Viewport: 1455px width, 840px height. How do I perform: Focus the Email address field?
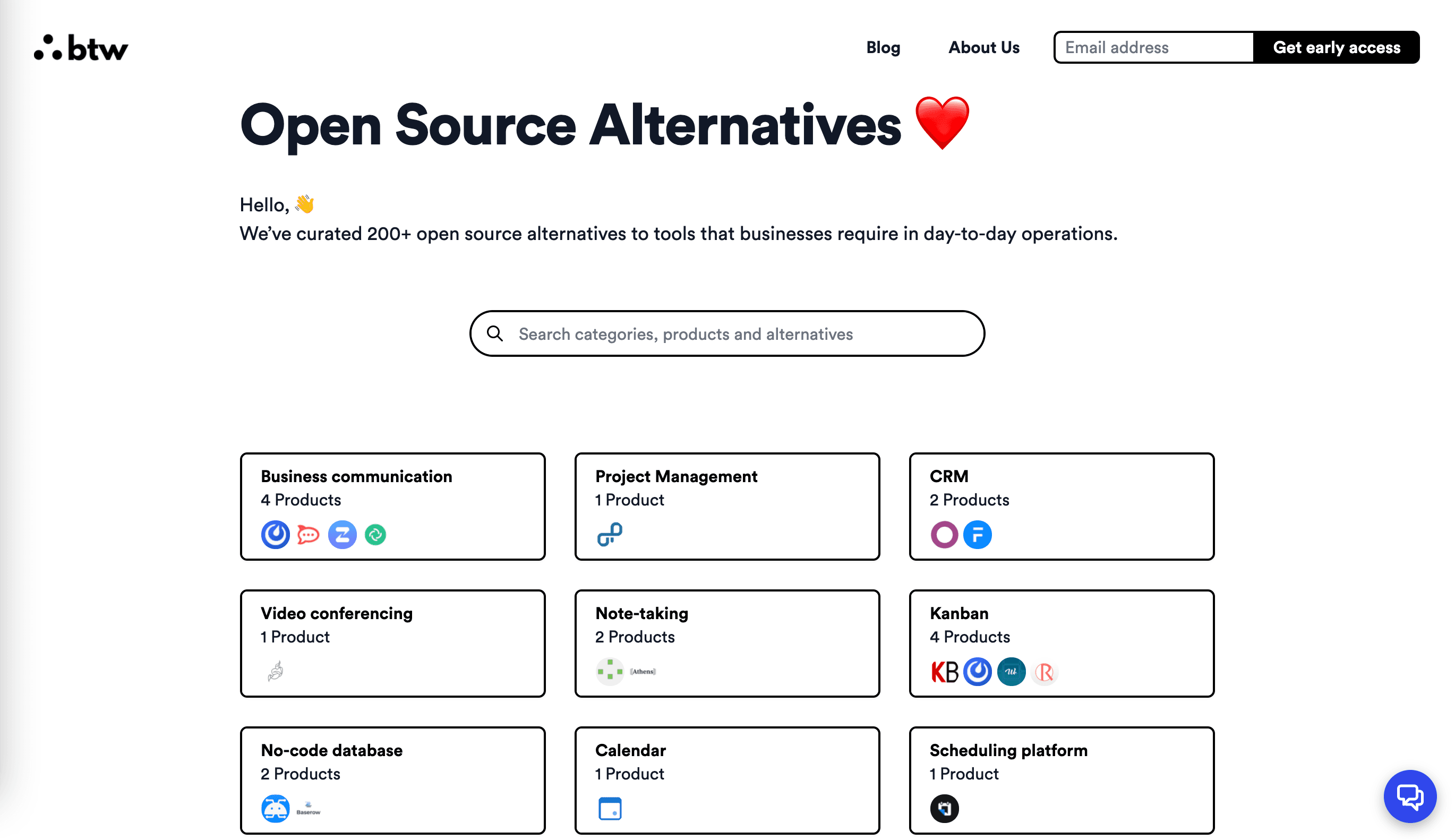click(1154, 47)
